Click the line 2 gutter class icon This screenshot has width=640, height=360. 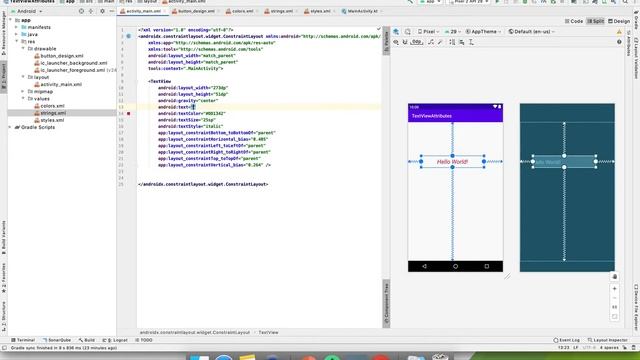(129, 36)
